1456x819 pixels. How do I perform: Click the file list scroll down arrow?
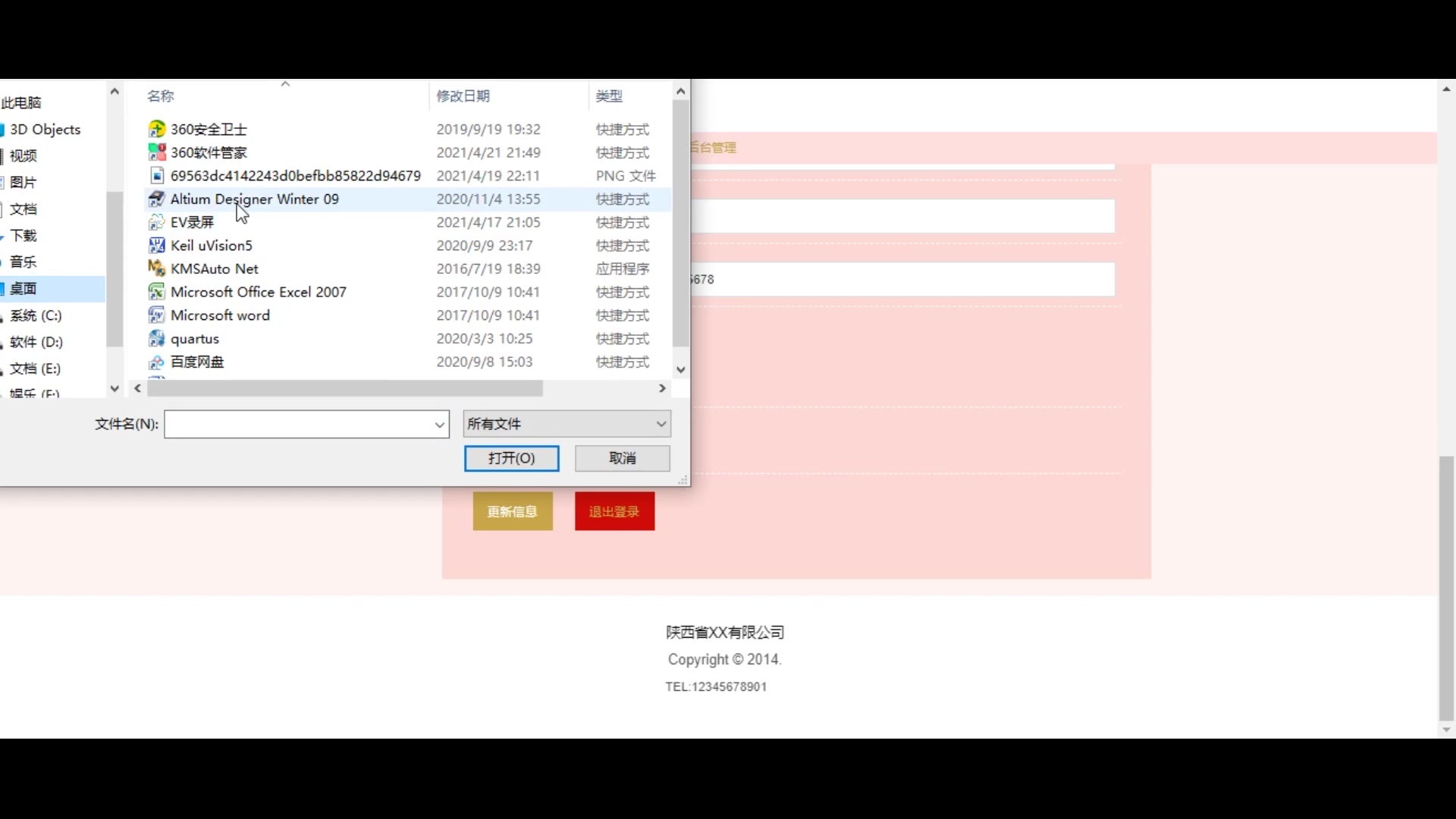[x=681, y=370]
